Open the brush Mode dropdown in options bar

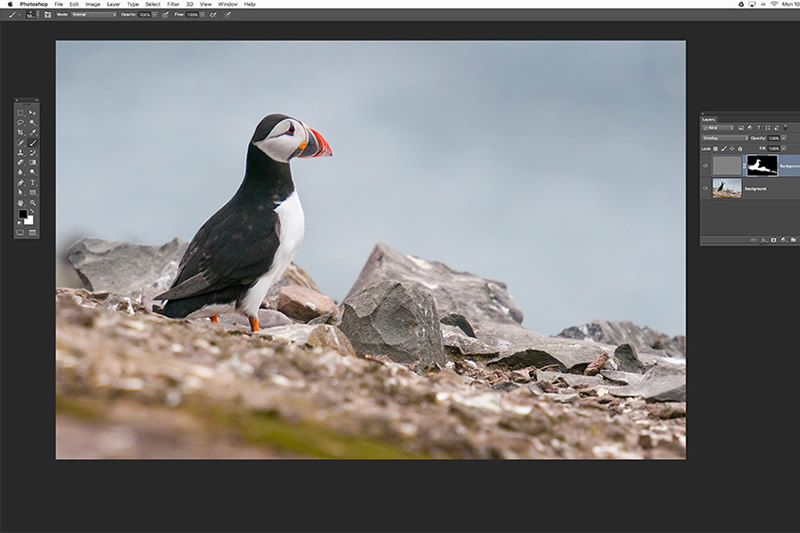click(93, 15)
